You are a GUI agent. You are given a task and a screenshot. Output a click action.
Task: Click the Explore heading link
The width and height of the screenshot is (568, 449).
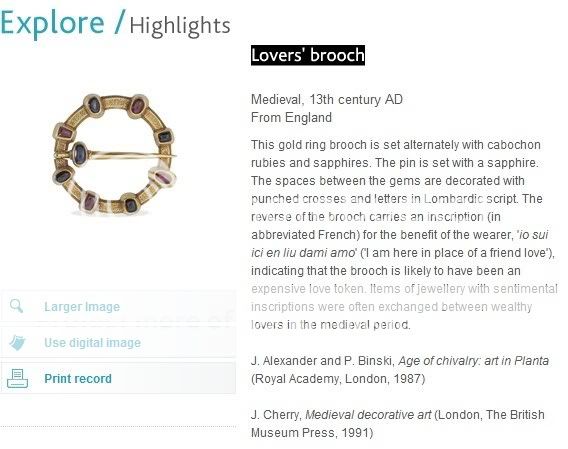click(53, 23)
